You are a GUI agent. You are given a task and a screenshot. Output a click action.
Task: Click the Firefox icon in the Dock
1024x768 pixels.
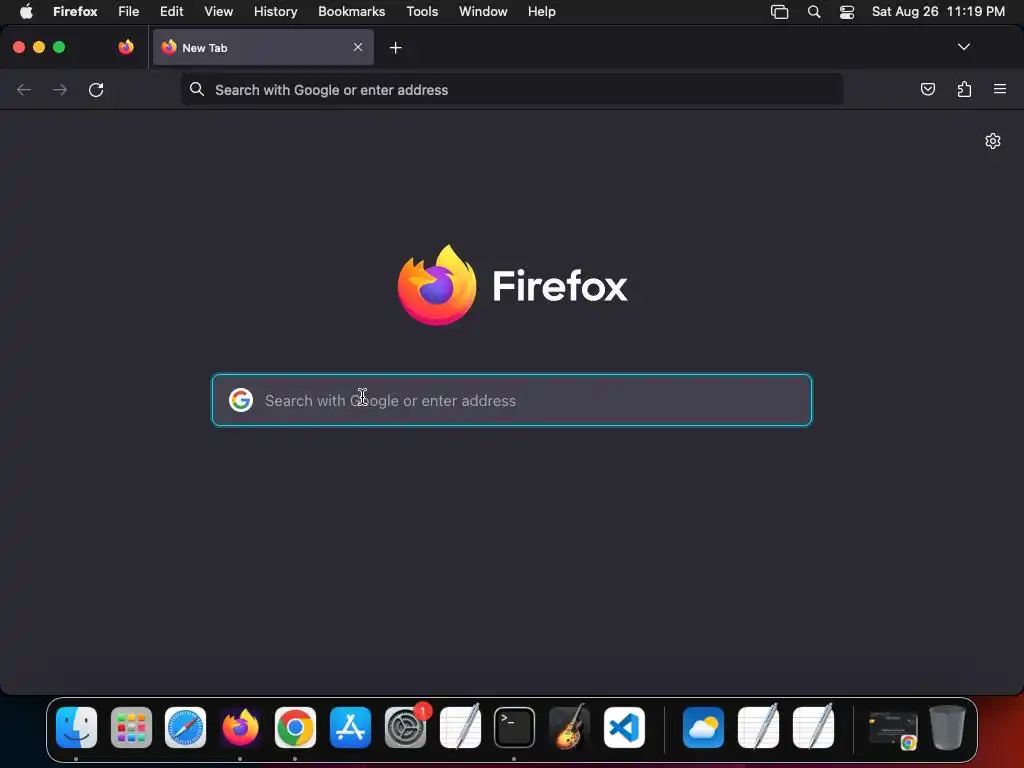[x=240, y=727]
